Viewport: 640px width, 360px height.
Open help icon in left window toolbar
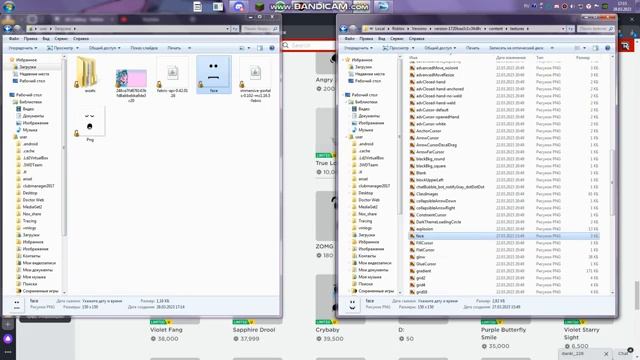(x=272, y=48)
